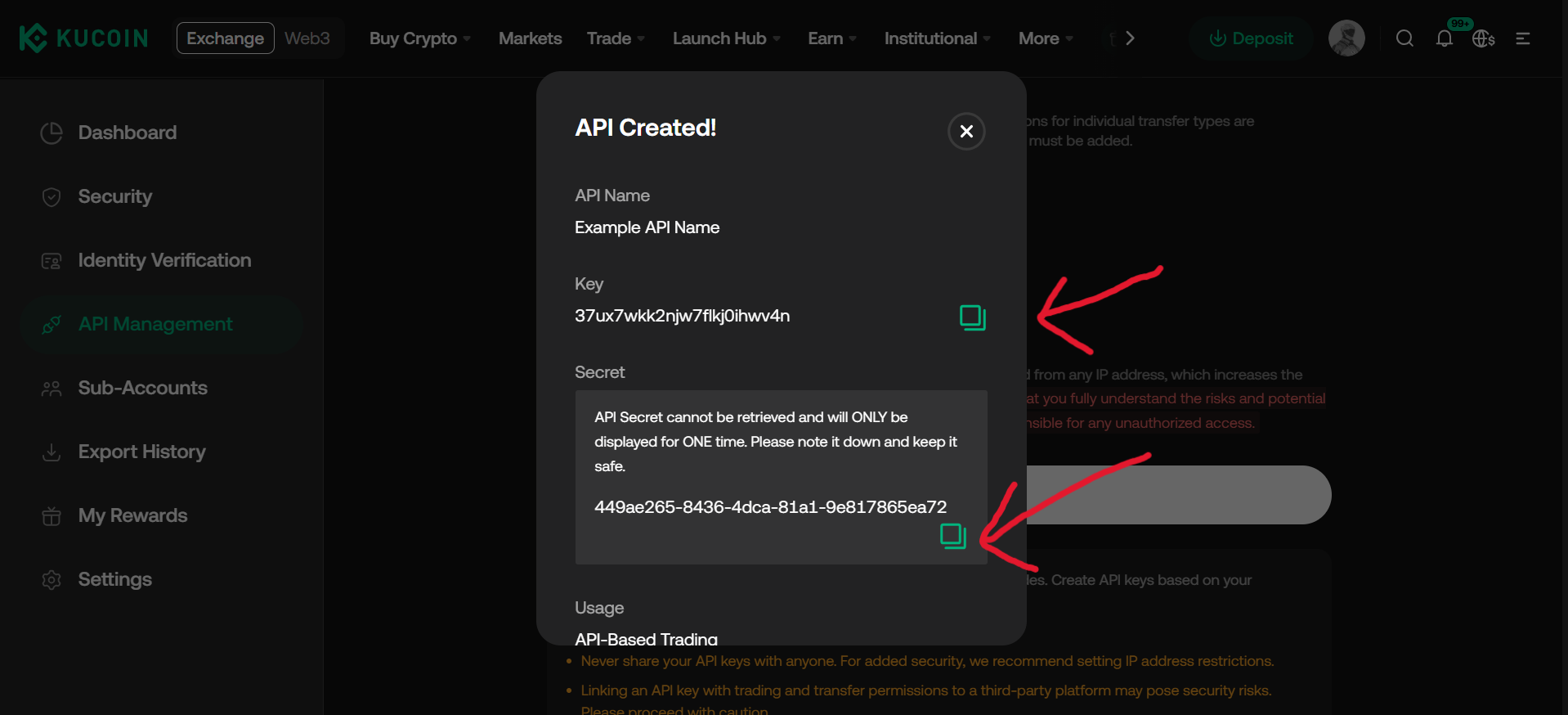Click the 'API-Based Trading' usage value
The image size is (1568, 715).
[x=646, y=638]
